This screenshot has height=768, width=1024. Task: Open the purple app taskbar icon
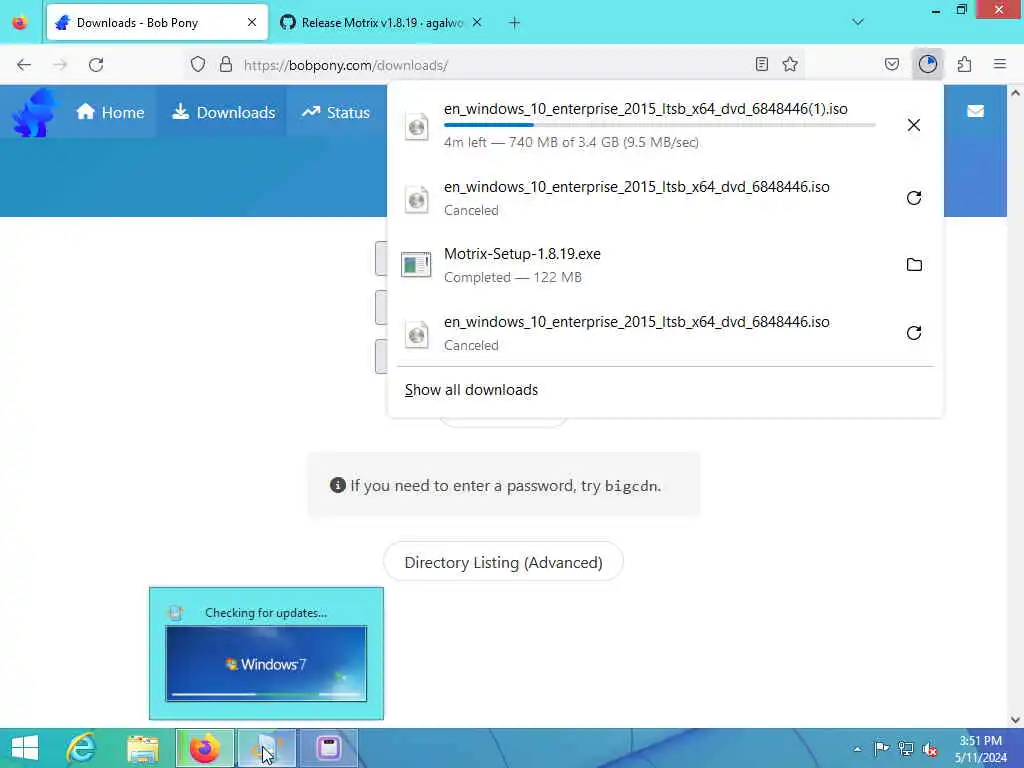click(x=328, y=748)
